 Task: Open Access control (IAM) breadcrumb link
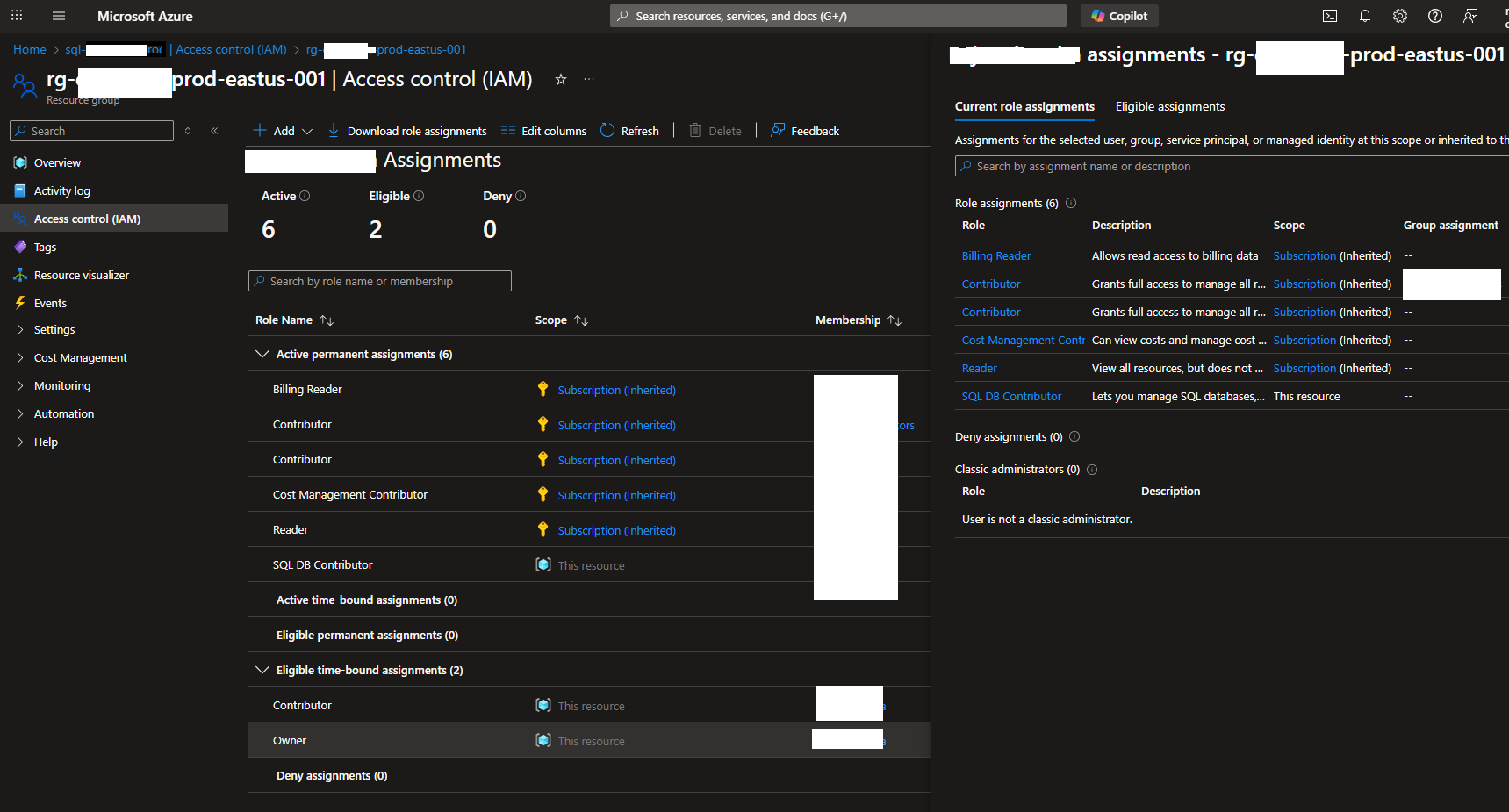pos(231,49)
